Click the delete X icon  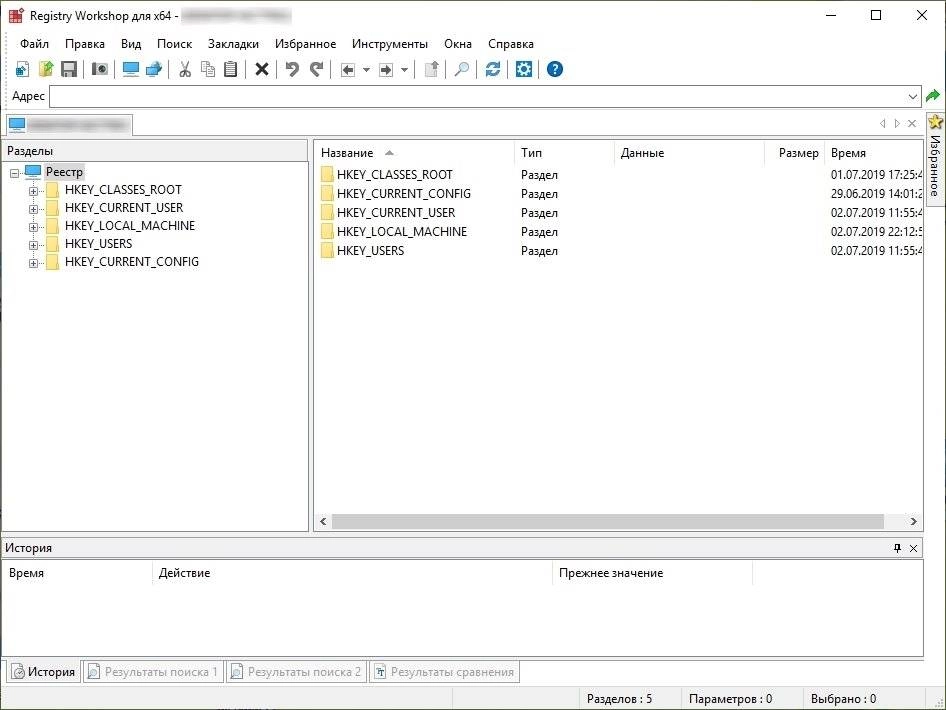[x=261, y=69]
